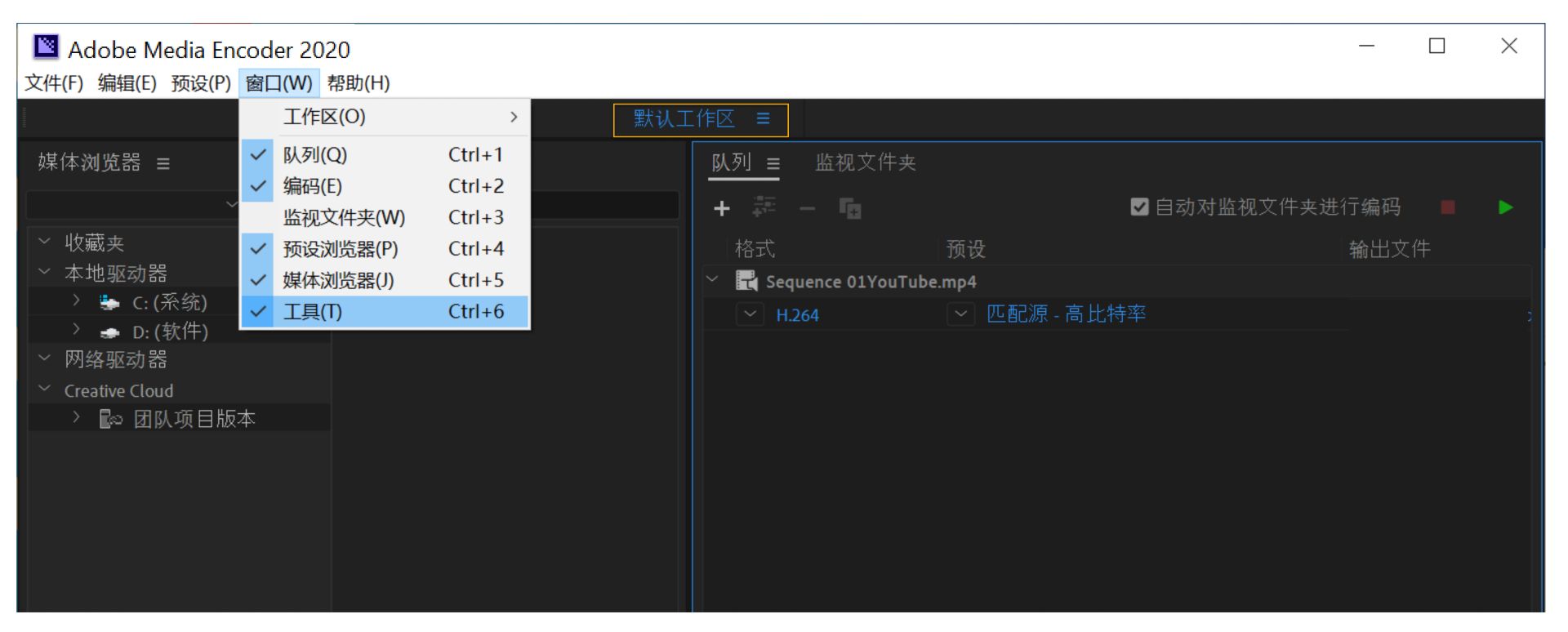Screen dimensions: 1568x632
Task: Click the 预设 column header
Action: [x=966, y=249]
